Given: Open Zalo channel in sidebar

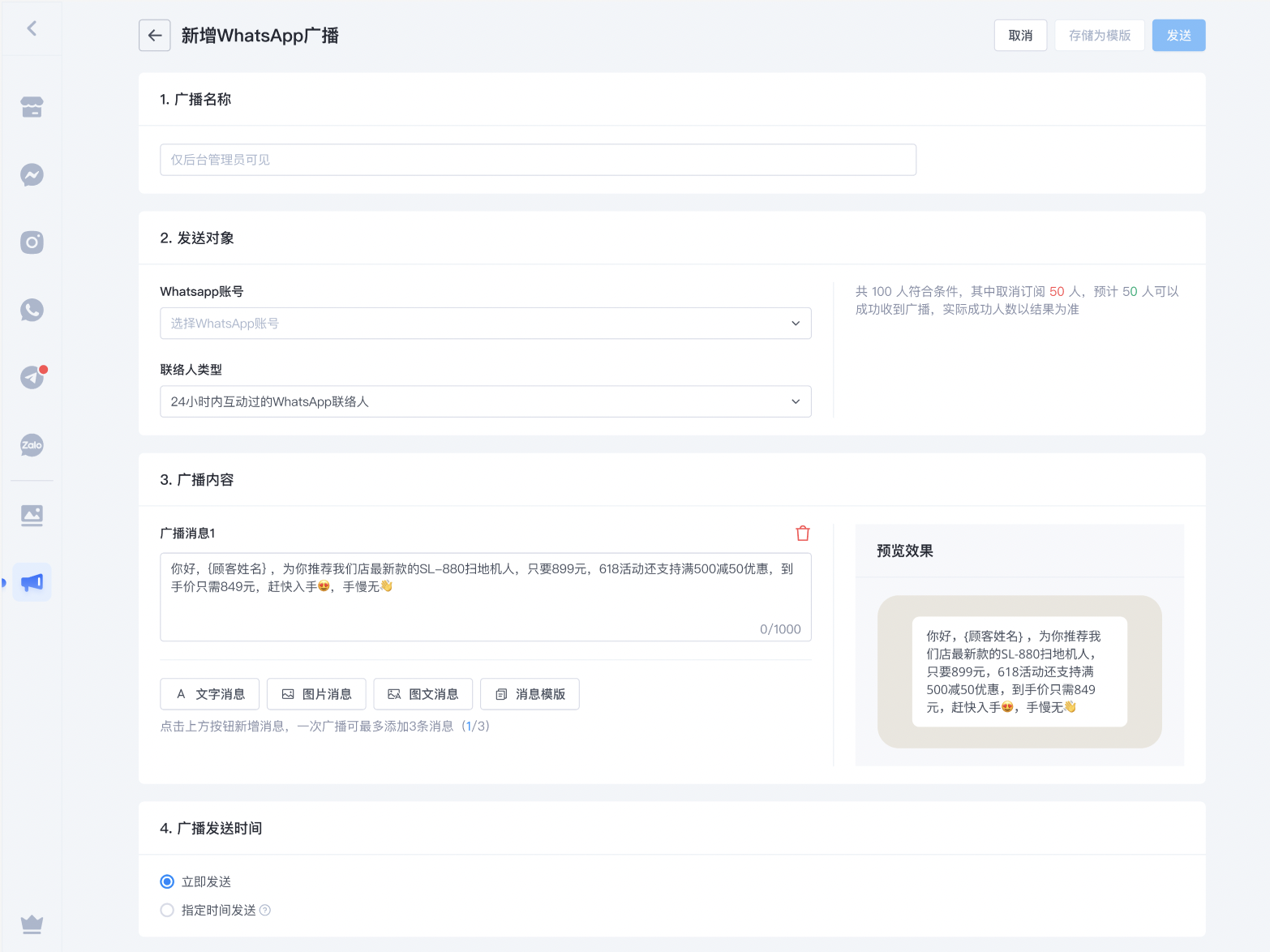Looking at the screenshot, I should coord(32,445).
